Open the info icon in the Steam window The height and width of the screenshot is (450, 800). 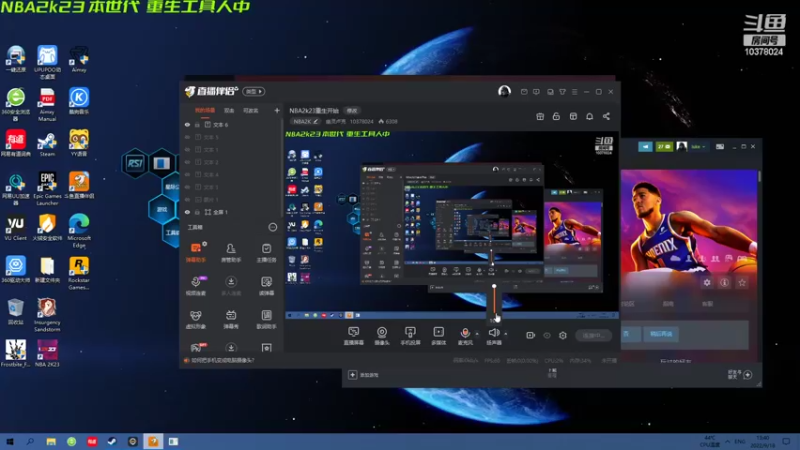[724, 282]
